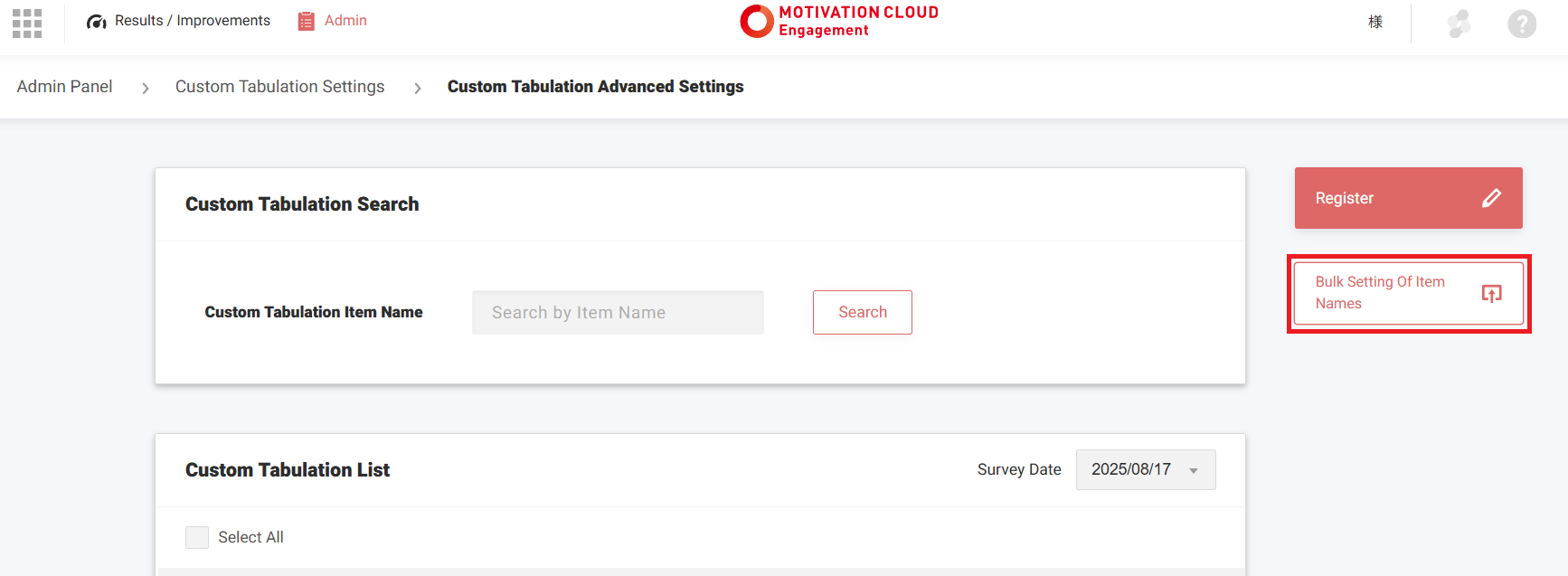This screenshot has height=576, width=1568.
Task: Click the Register button label
Action: click(1344, 198)
